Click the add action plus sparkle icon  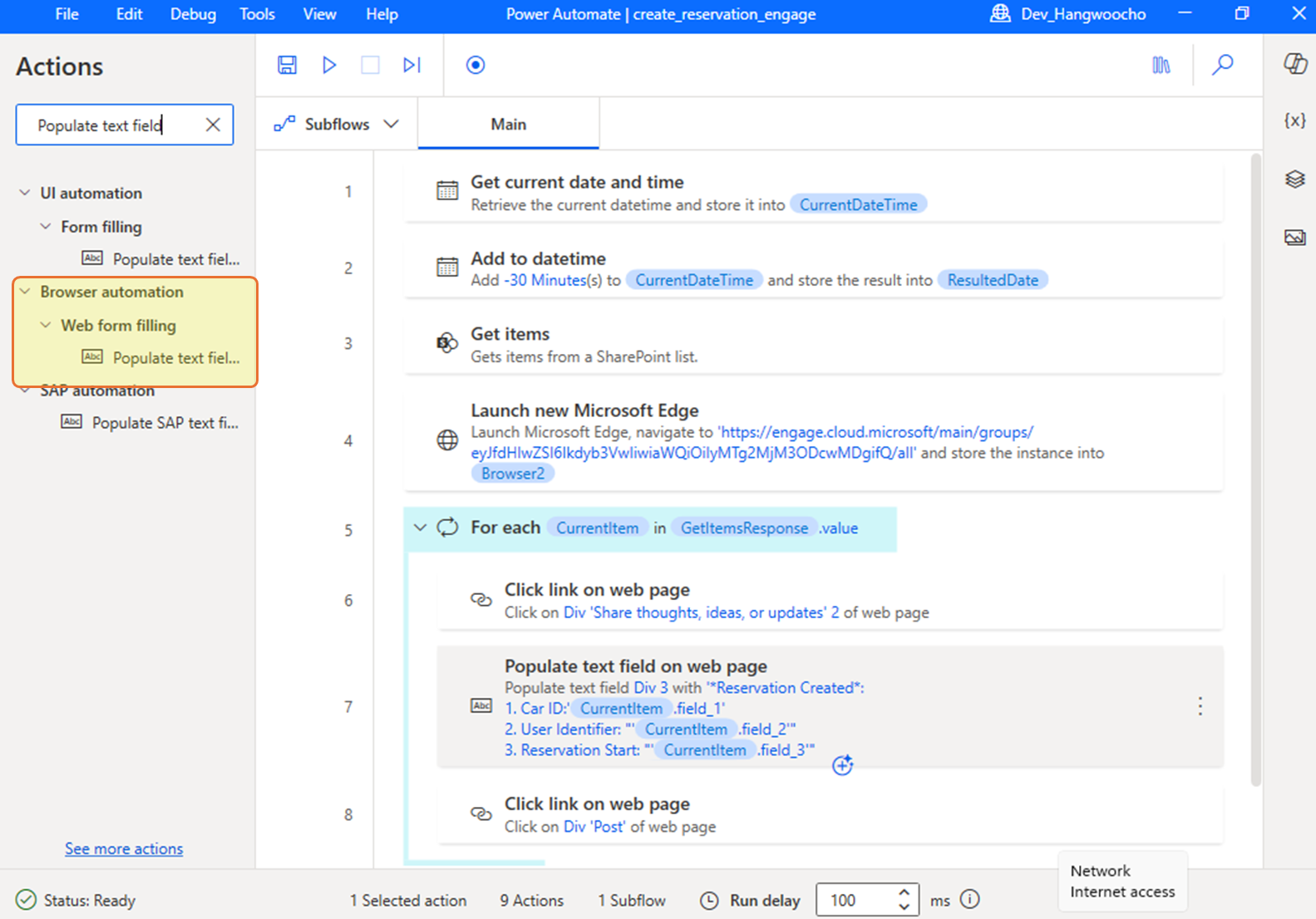(842, 765)
